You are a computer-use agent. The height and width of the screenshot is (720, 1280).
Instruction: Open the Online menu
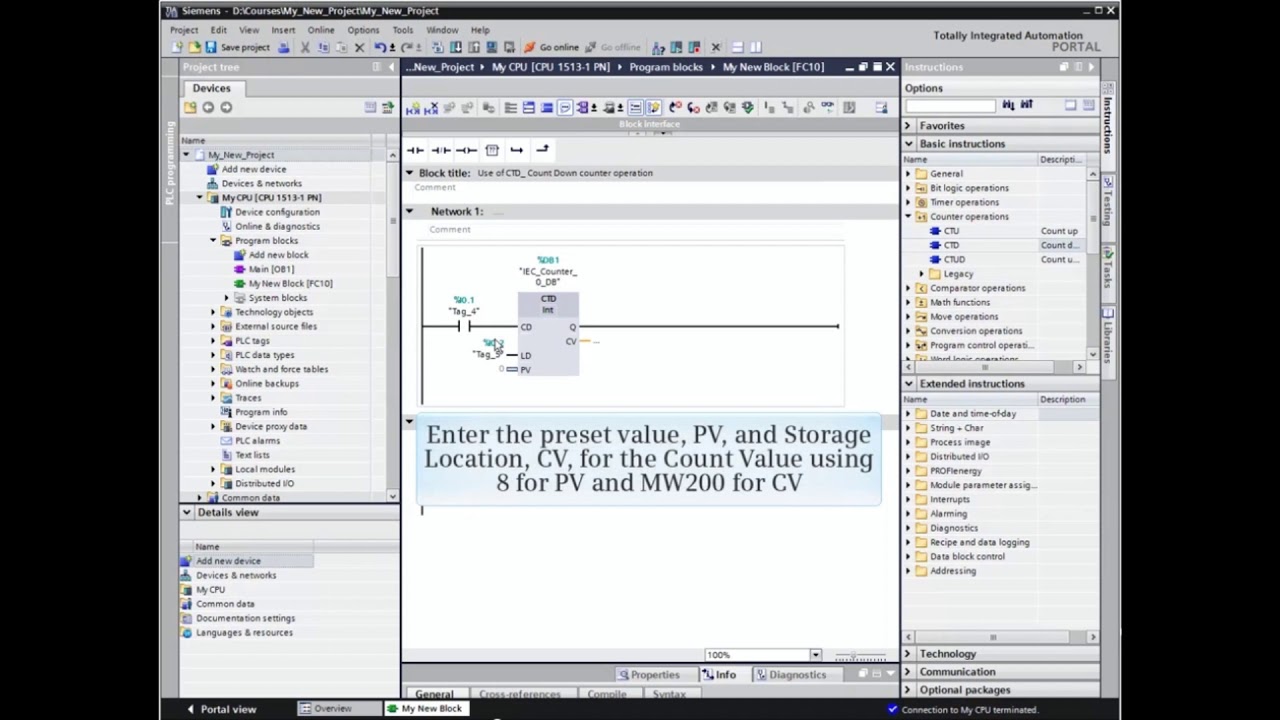[321, 30]
